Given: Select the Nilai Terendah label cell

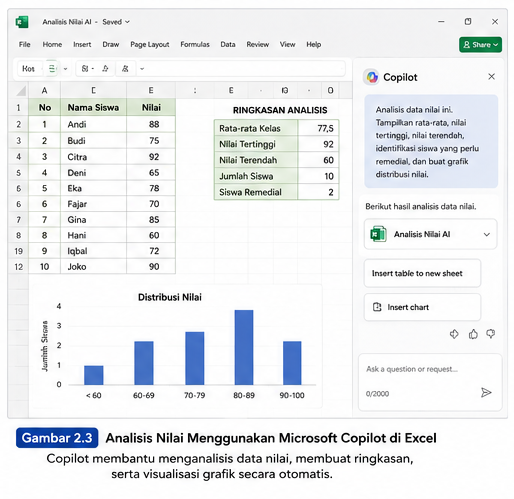Looking at the screenshot, I should pos(256,160).
